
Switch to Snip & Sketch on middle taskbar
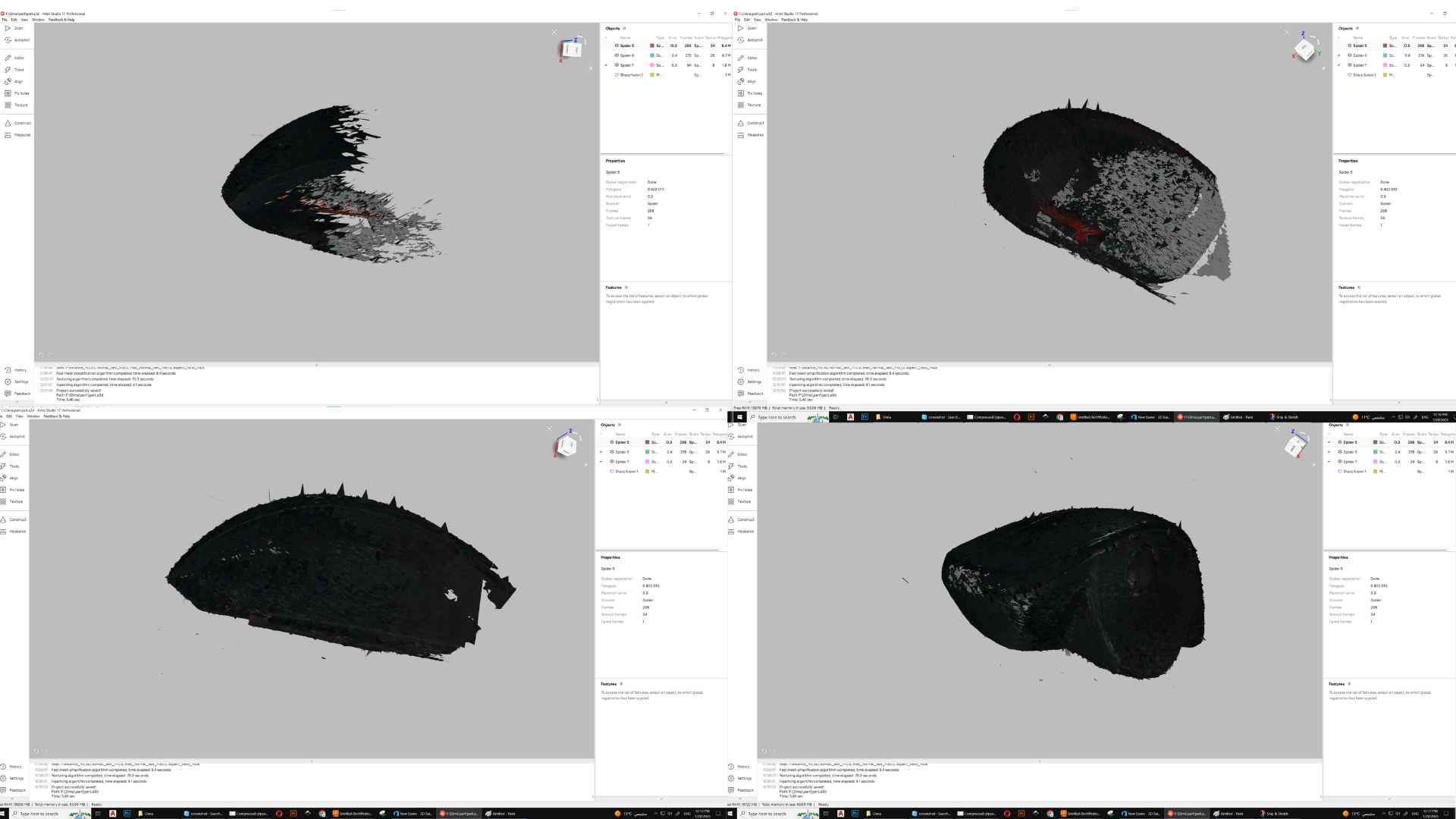coord(1285,417)
